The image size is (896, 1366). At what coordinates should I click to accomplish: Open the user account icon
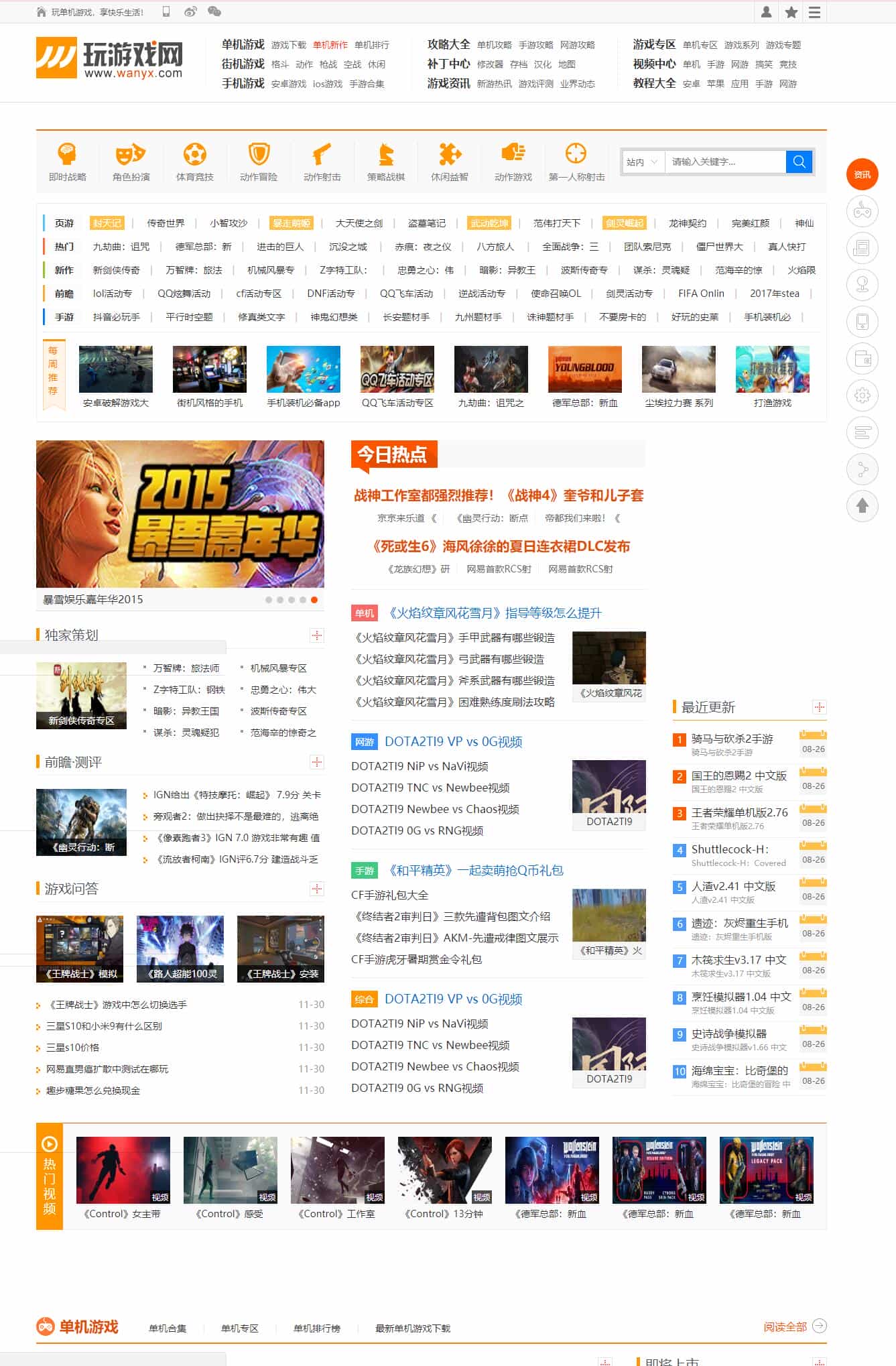pyautogui.click(x=767, y=12)
